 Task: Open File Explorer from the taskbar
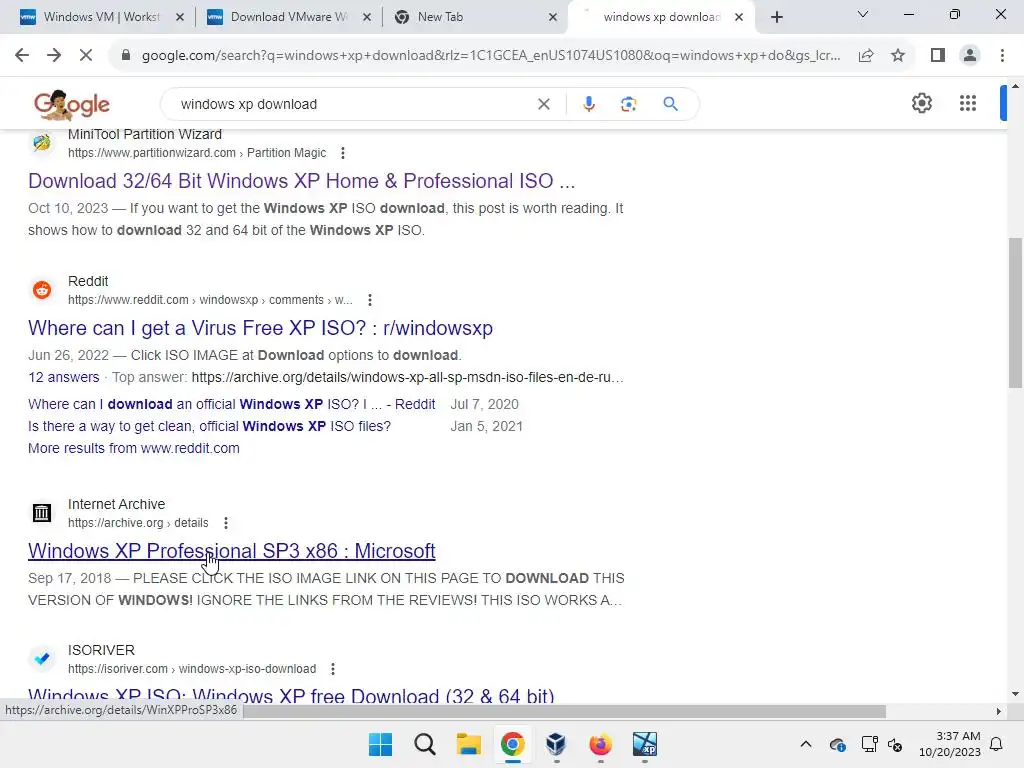pos(468,744)
